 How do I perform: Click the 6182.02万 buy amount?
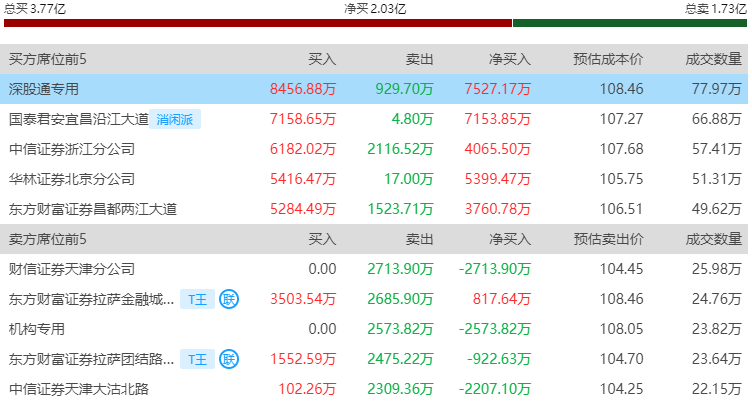click(303, 149)
